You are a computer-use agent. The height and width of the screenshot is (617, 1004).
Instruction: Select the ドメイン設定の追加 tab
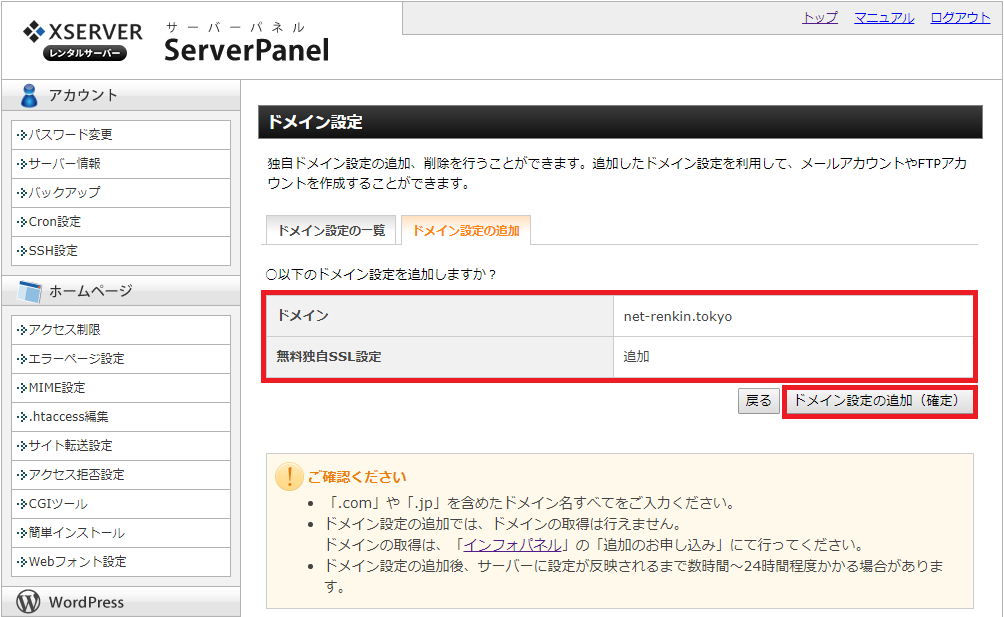pyautogui.click(x=465, y=230)
